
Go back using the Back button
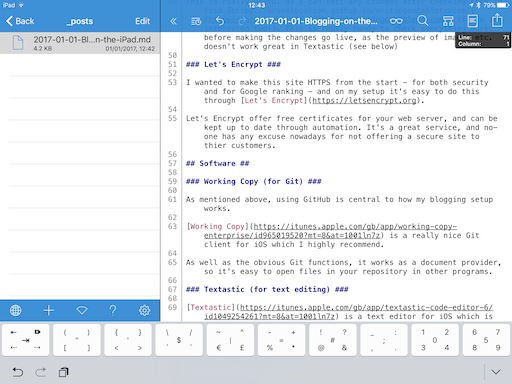pyautogui.click(x=20, y=21)
